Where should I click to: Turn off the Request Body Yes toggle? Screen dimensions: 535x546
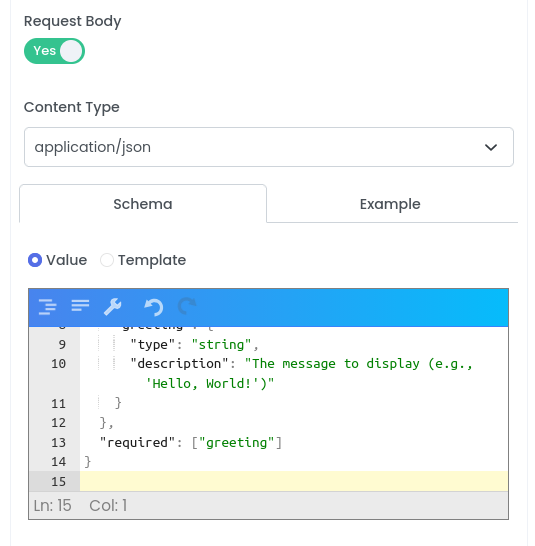point(54,51)
